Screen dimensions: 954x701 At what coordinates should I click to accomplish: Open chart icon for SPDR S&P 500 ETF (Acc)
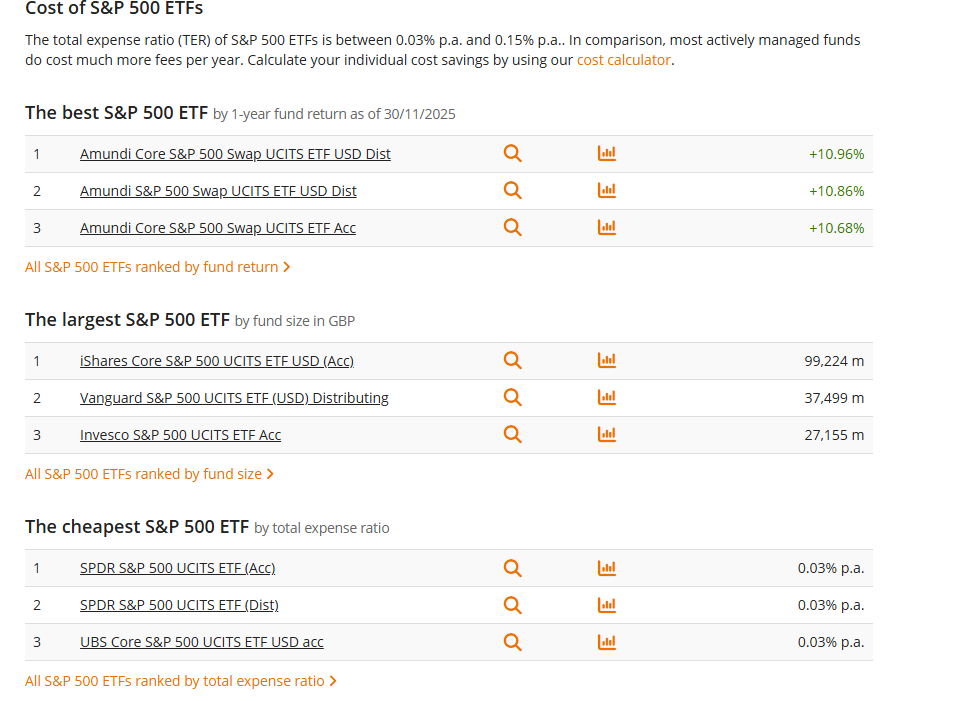(607, 568)
